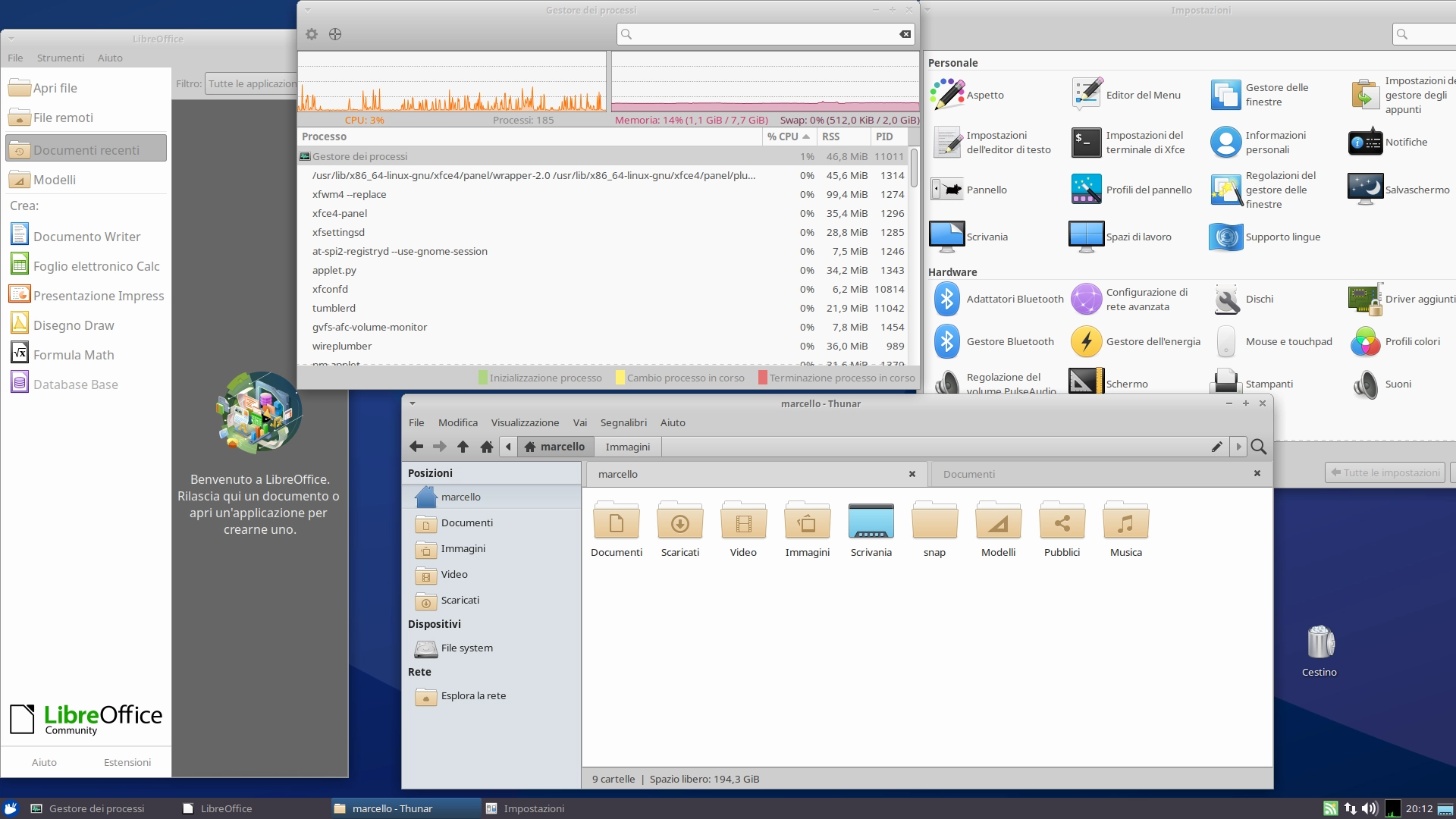
Task: Open Presentazione Impress from the sidebar
Action: [x=99, y=295]
